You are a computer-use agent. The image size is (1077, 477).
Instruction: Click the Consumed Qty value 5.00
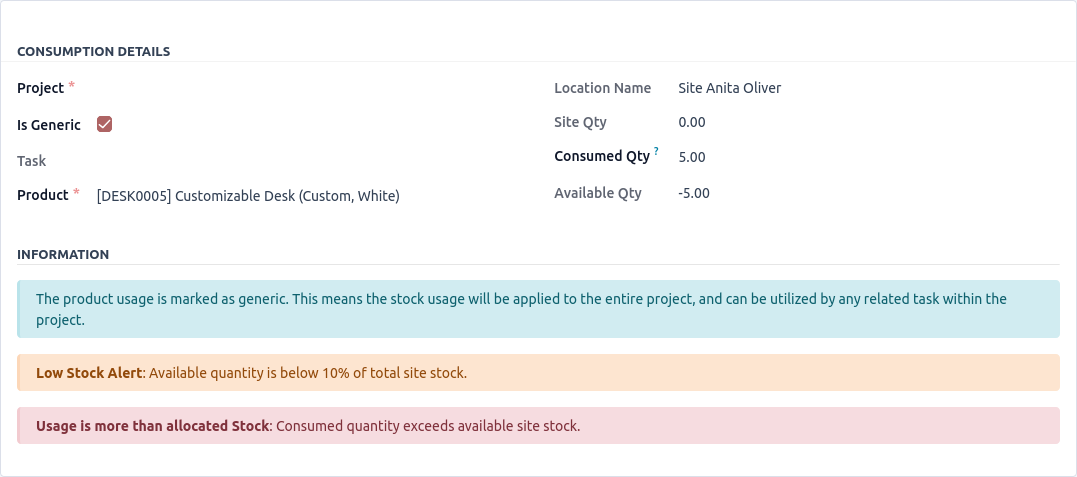692,158
